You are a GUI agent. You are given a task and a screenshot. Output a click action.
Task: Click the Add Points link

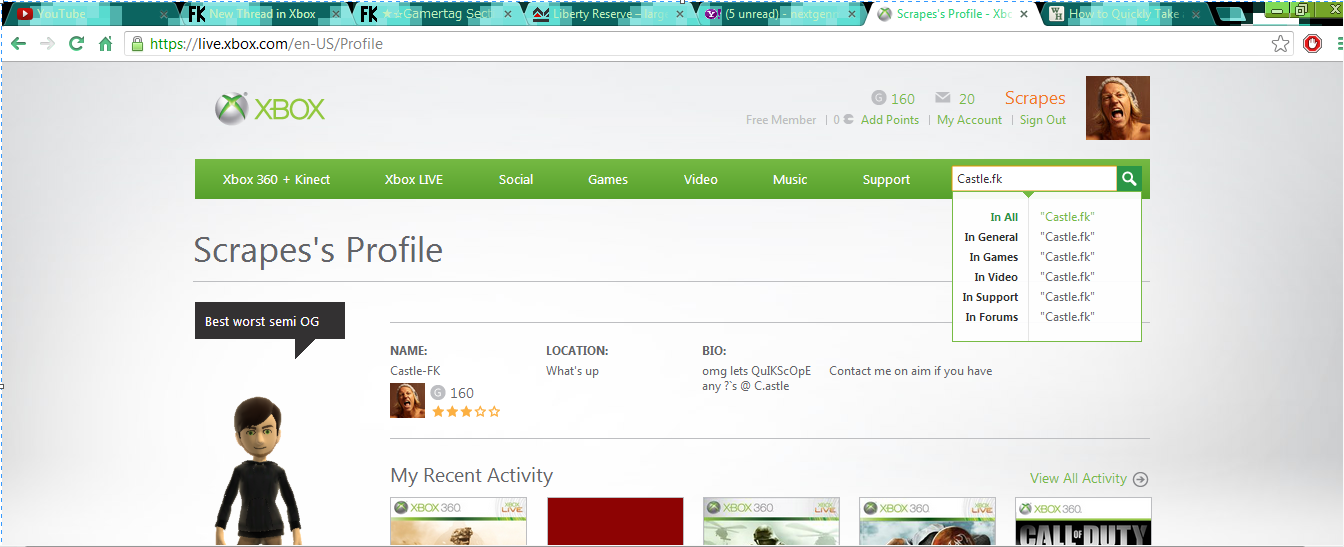(890, 120)
